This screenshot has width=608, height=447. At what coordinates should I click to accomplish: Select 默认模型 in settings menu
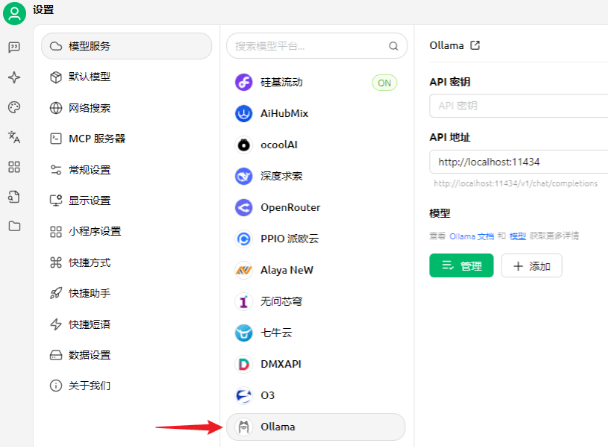point(89,77)
